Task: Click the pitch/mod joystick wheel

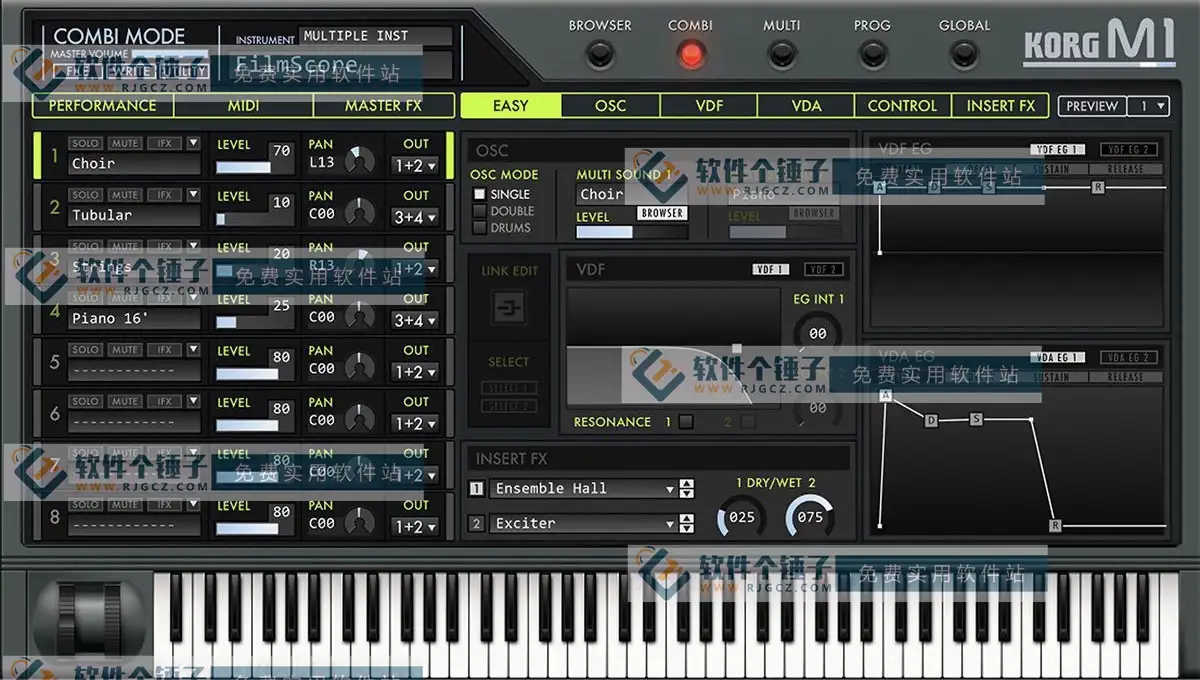Action: (90, 620)
